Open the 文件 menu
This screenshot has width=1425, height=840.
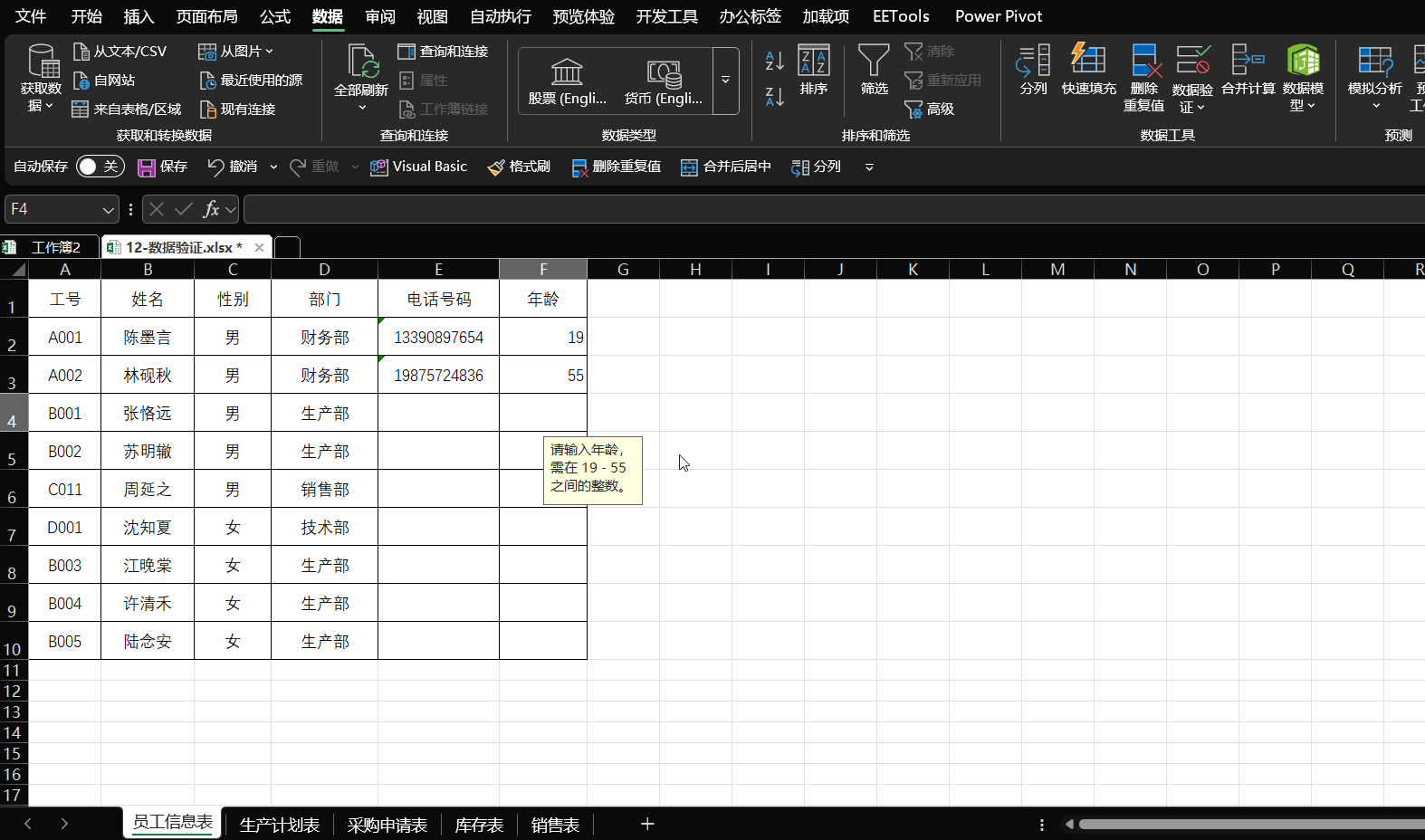tap(31, 16)
